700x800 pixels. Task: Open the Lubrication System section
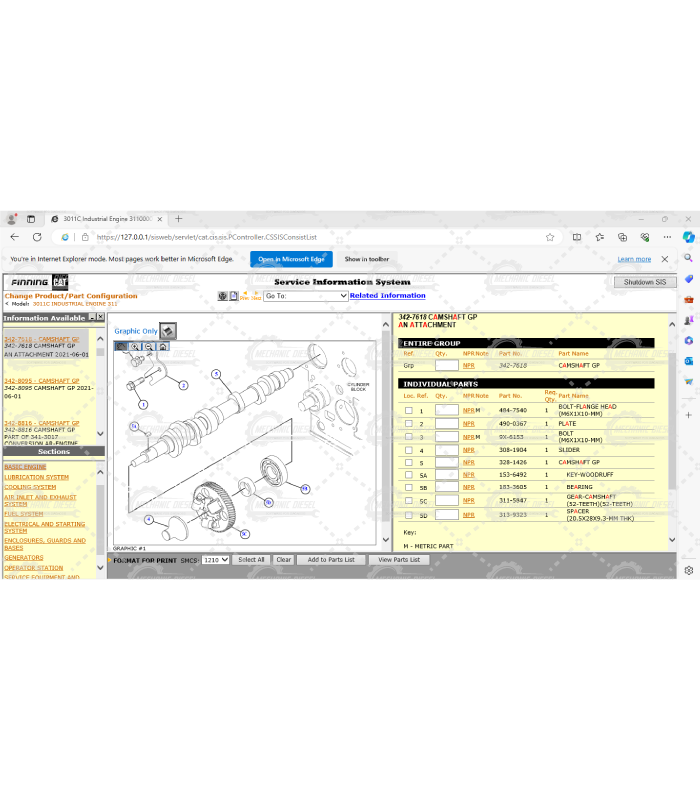tap(36, 477)
